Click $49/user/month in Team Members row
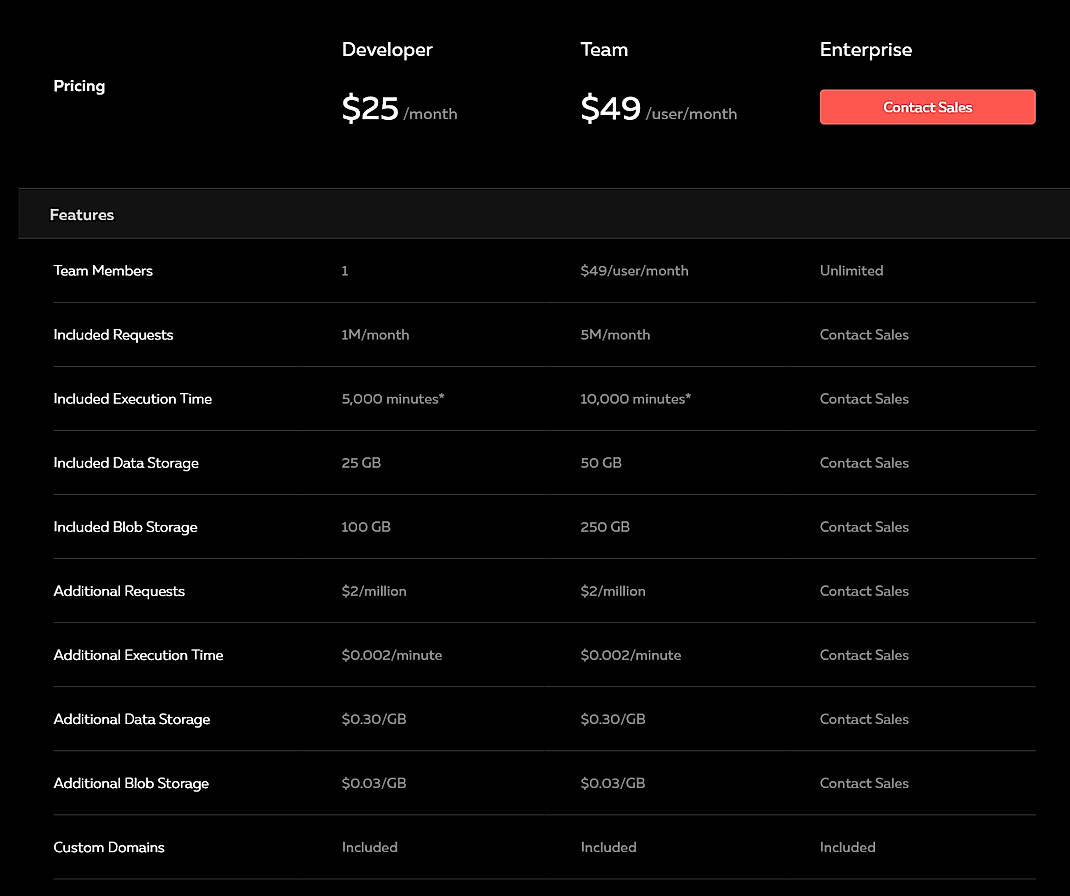Image resolution: width=1070 pixels, height=896 pixels. [x=634, y=271]
